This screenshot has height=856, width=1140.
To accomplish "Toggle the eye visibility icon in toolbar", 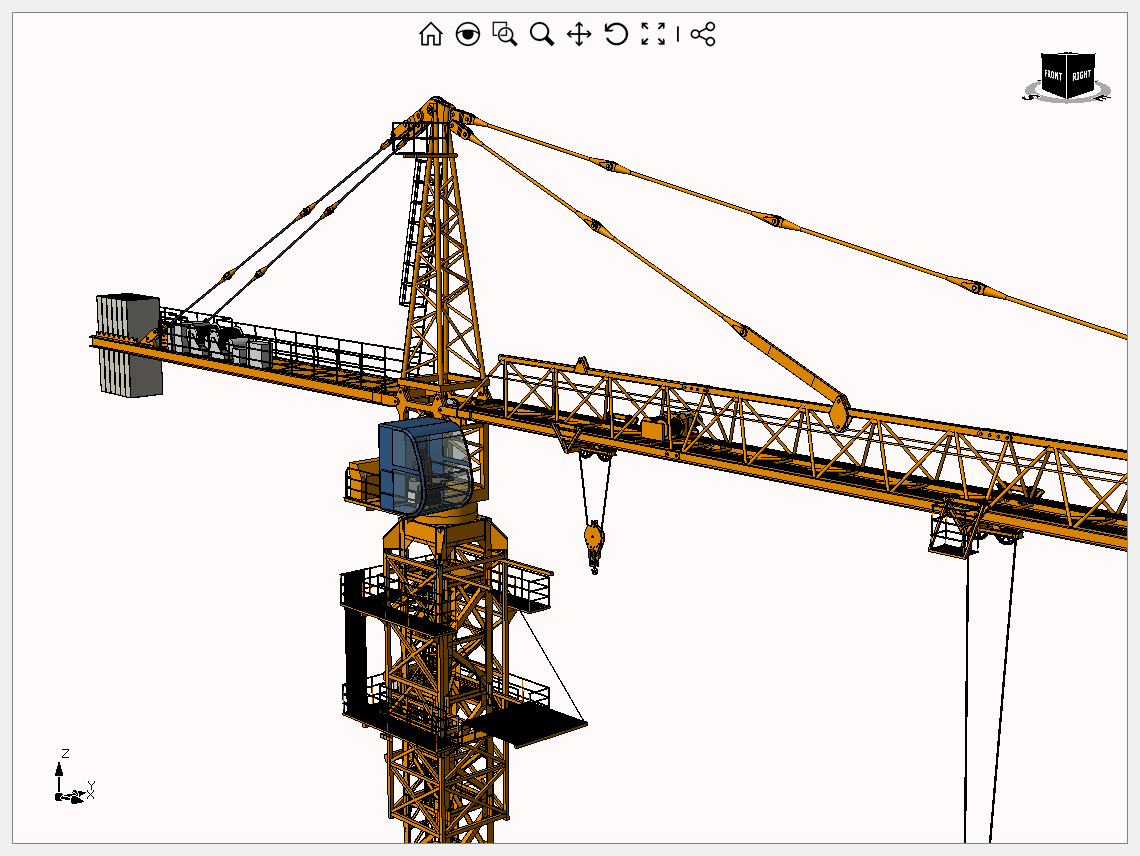I will [467, 35].
